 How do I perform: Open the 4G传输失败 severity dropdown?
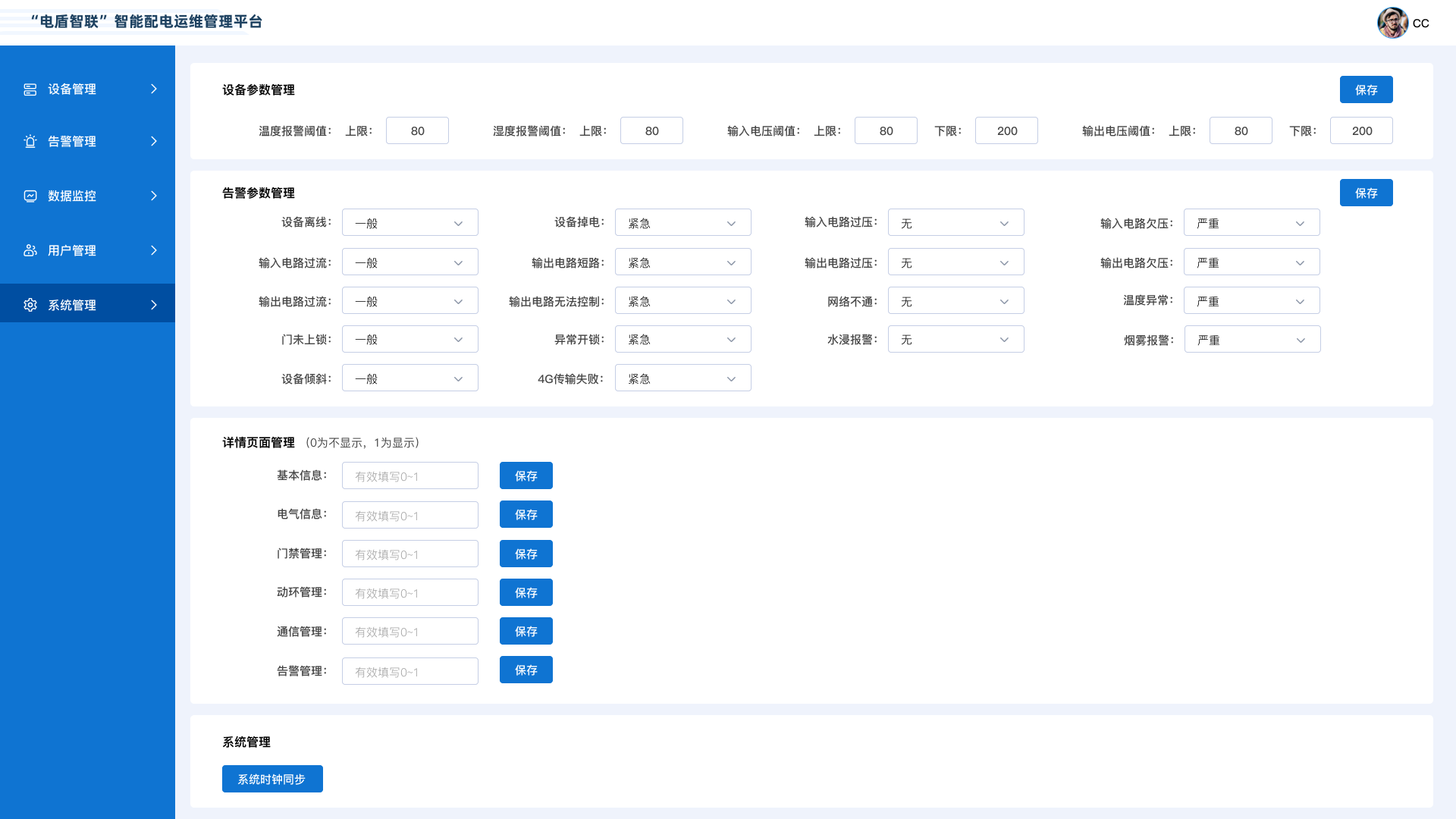(x=682, y=378)
